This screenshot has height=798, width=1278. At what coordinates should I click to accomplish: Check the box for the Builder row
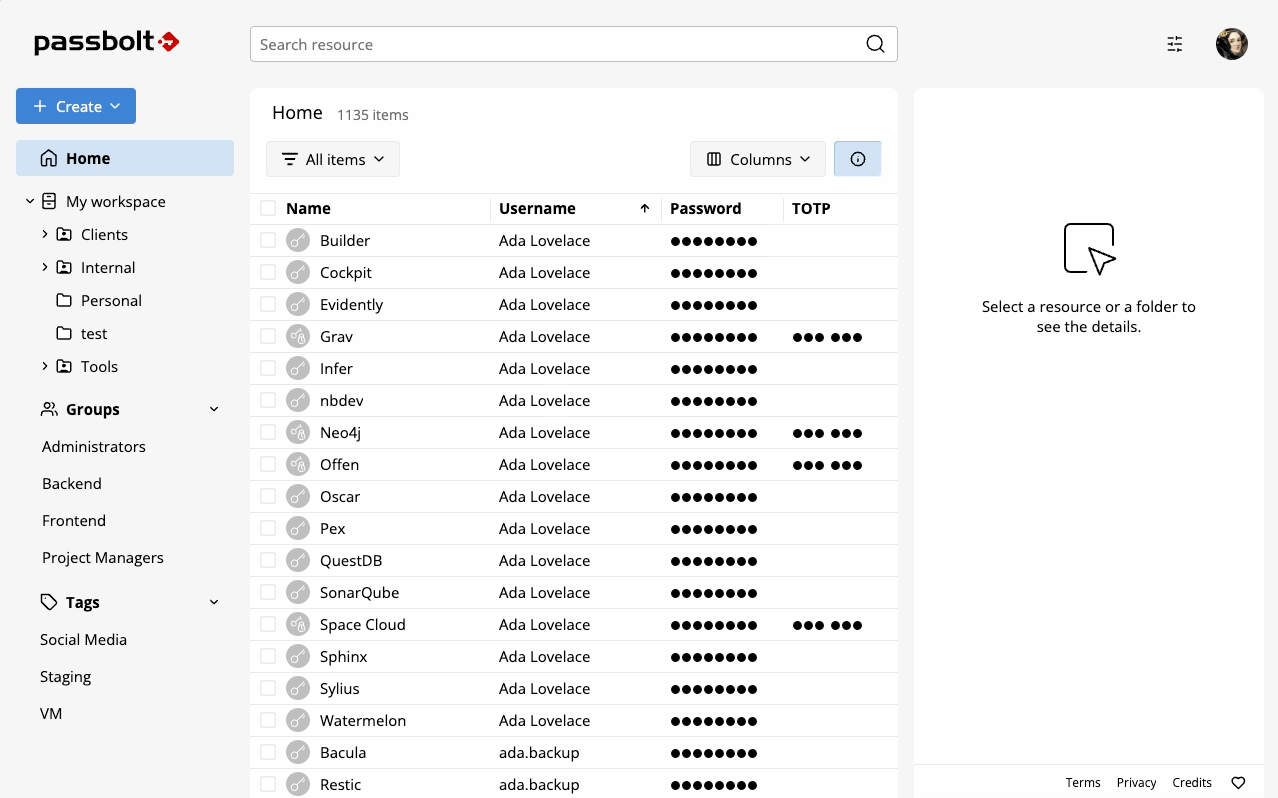pyautogui.click(x=268, y=240)
